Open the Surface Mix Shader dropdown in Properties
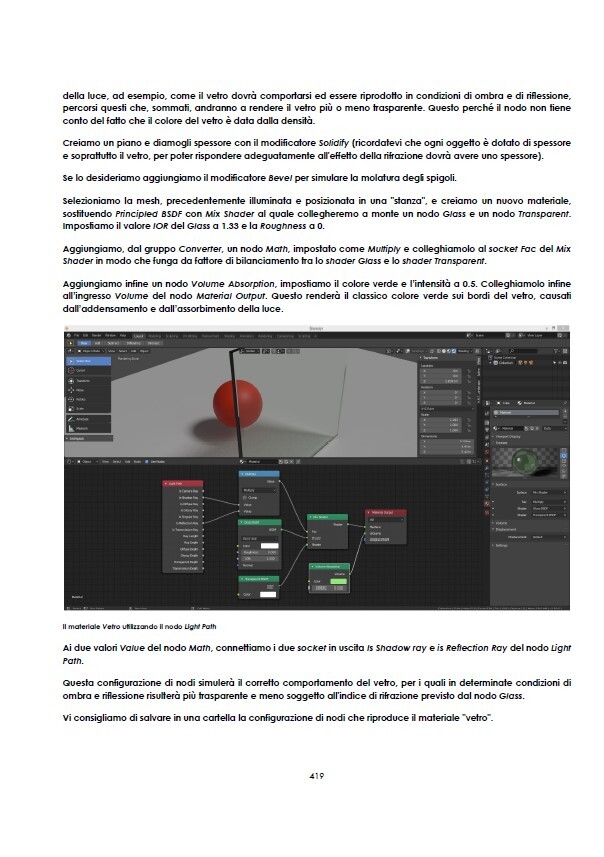Viewport: 604px width, 857px height. pyautogui.click(x=549, y=492)
